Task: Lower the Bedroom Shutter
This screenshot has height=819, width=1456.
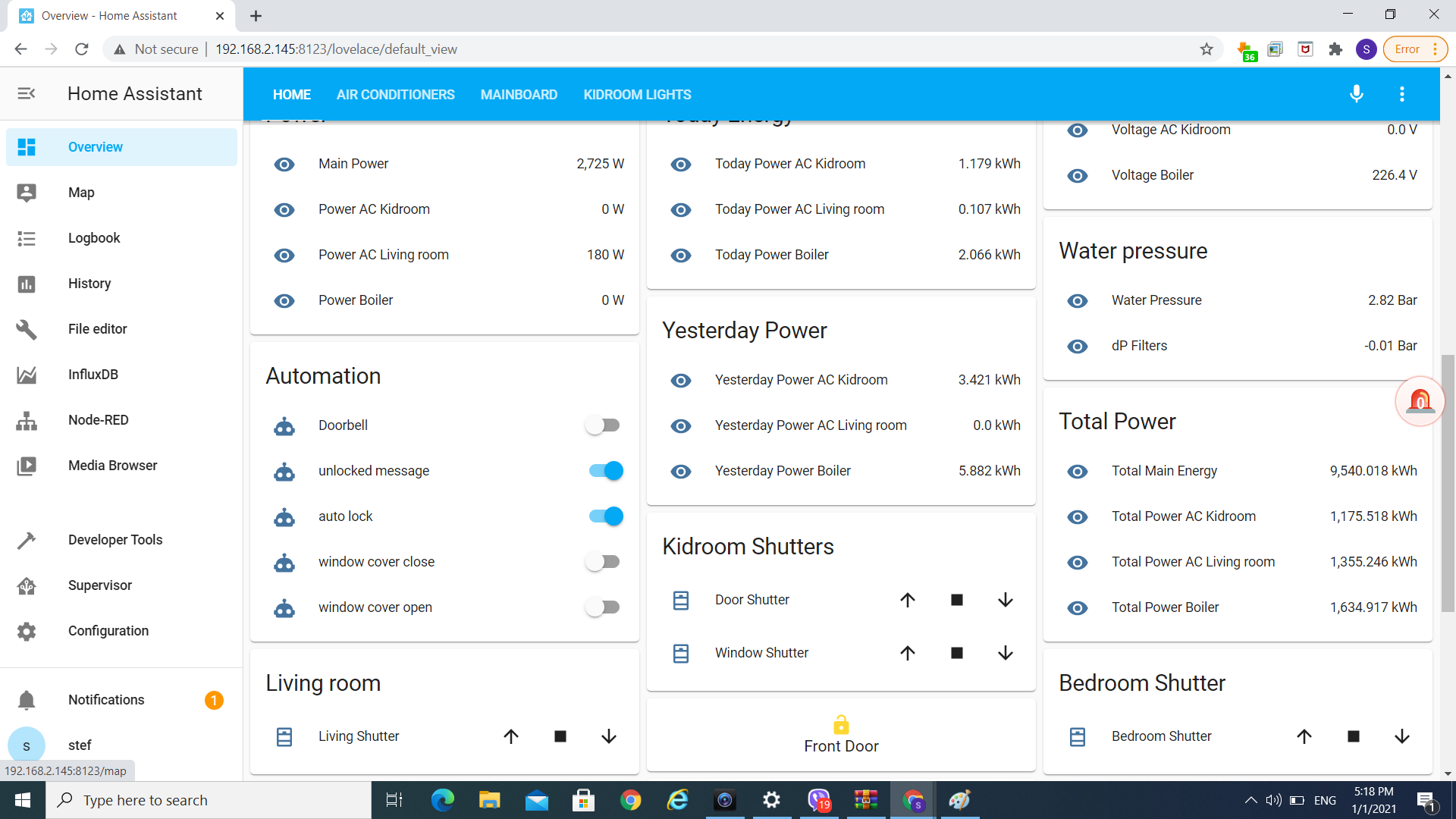Action: 1402,736
